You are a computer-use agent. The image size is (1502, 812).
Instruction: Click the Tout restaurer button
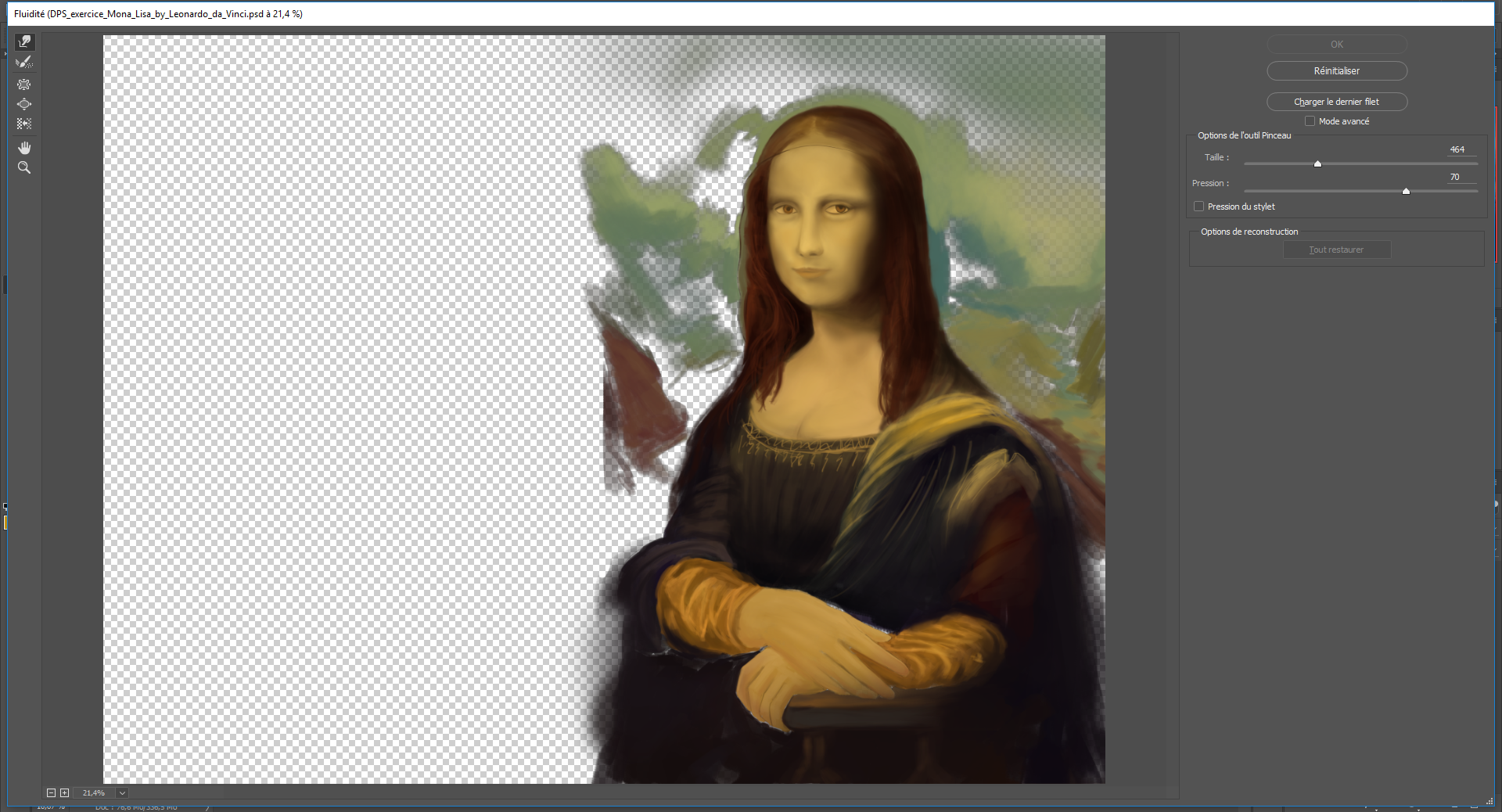point(1337,249)
